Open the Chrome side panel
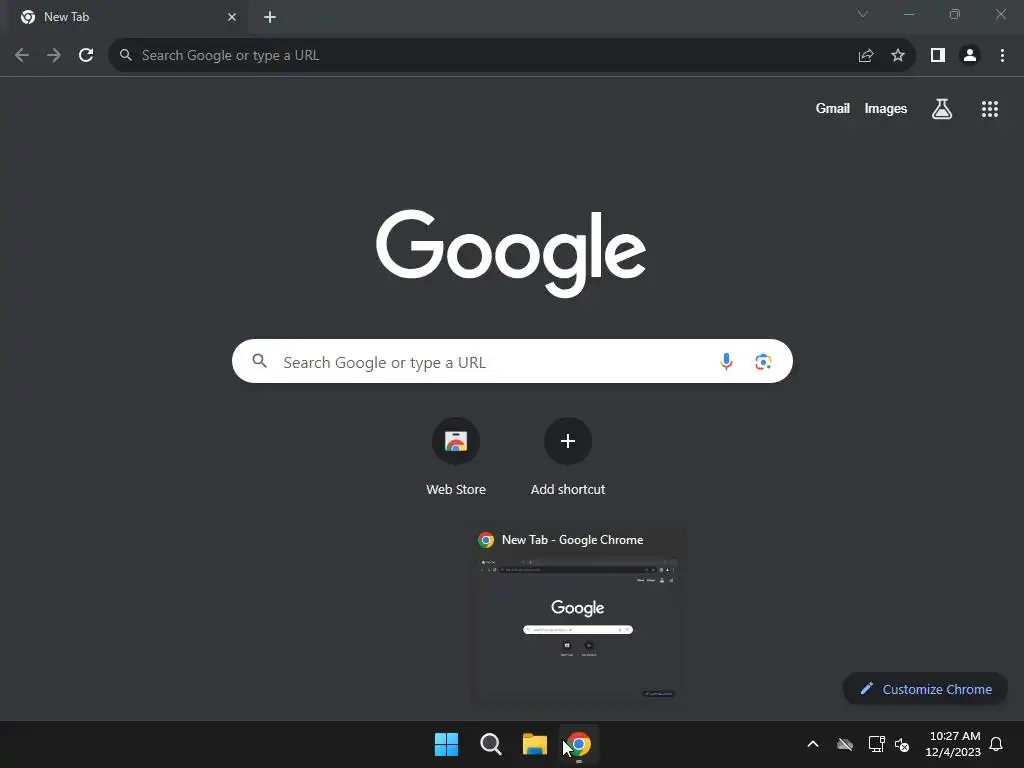This screenshot has width=1024, height=768. pyautogui.click(x=938, y=56)
